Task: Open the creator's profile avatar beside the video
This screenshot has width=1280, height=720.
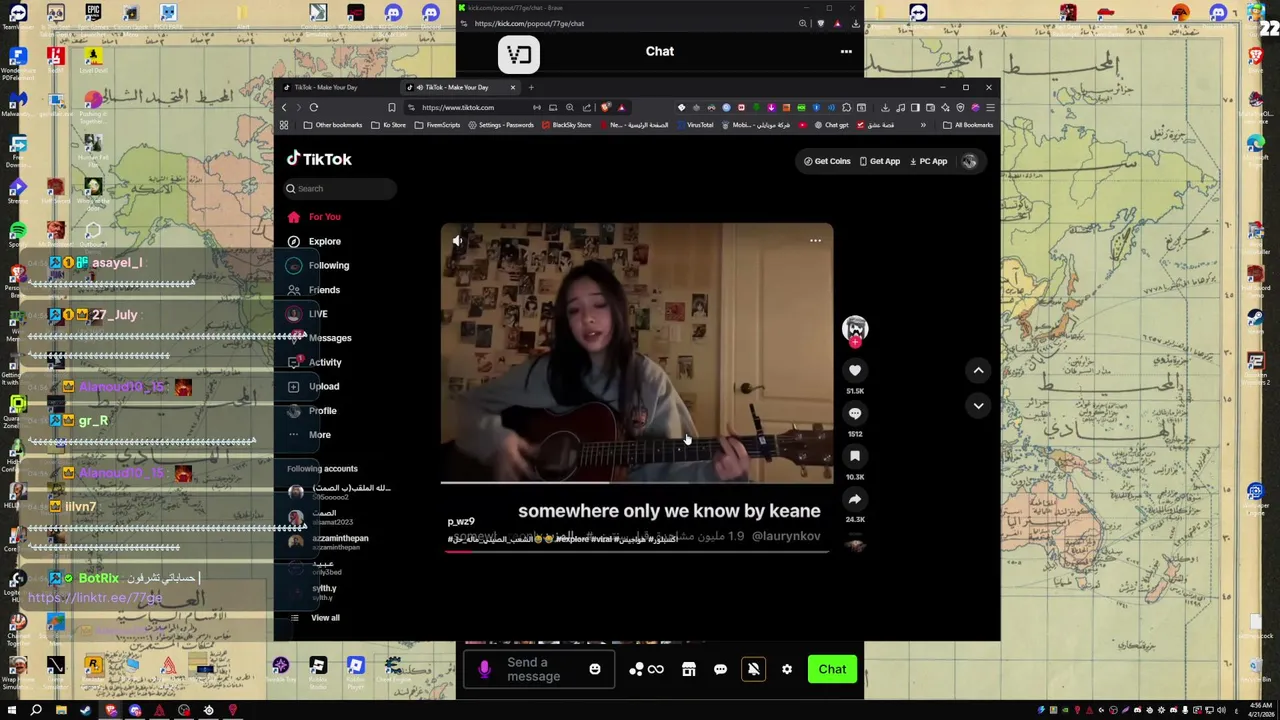Action: pyautogui.click(x=855, y=329)
